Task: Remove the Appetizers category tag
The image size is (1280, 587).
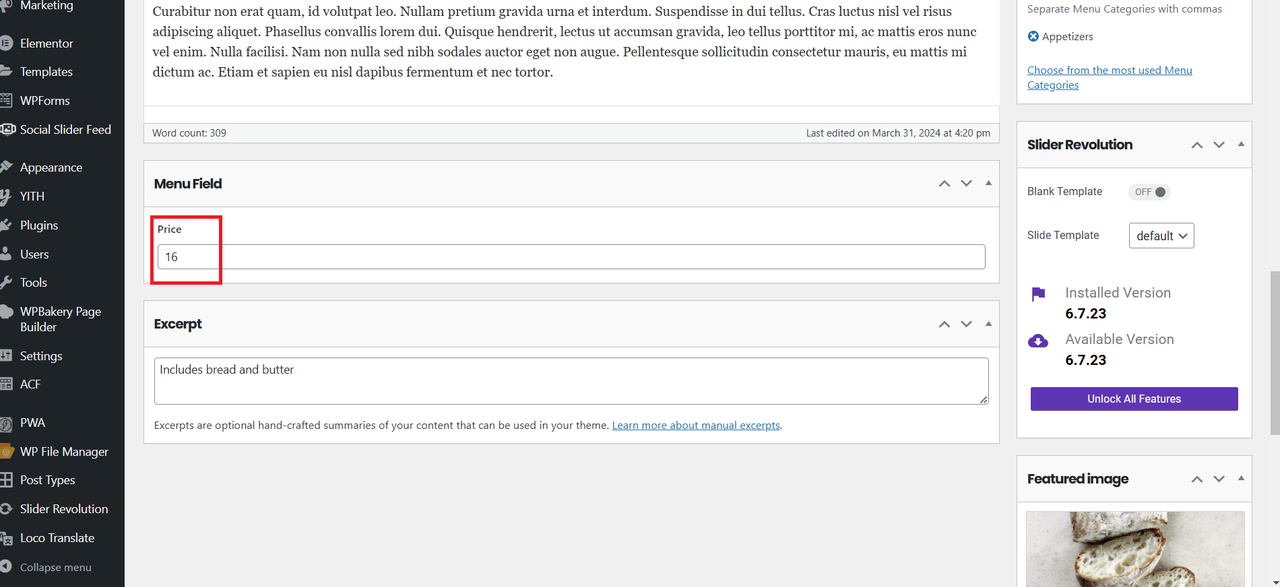Action: pos(1033,36)
